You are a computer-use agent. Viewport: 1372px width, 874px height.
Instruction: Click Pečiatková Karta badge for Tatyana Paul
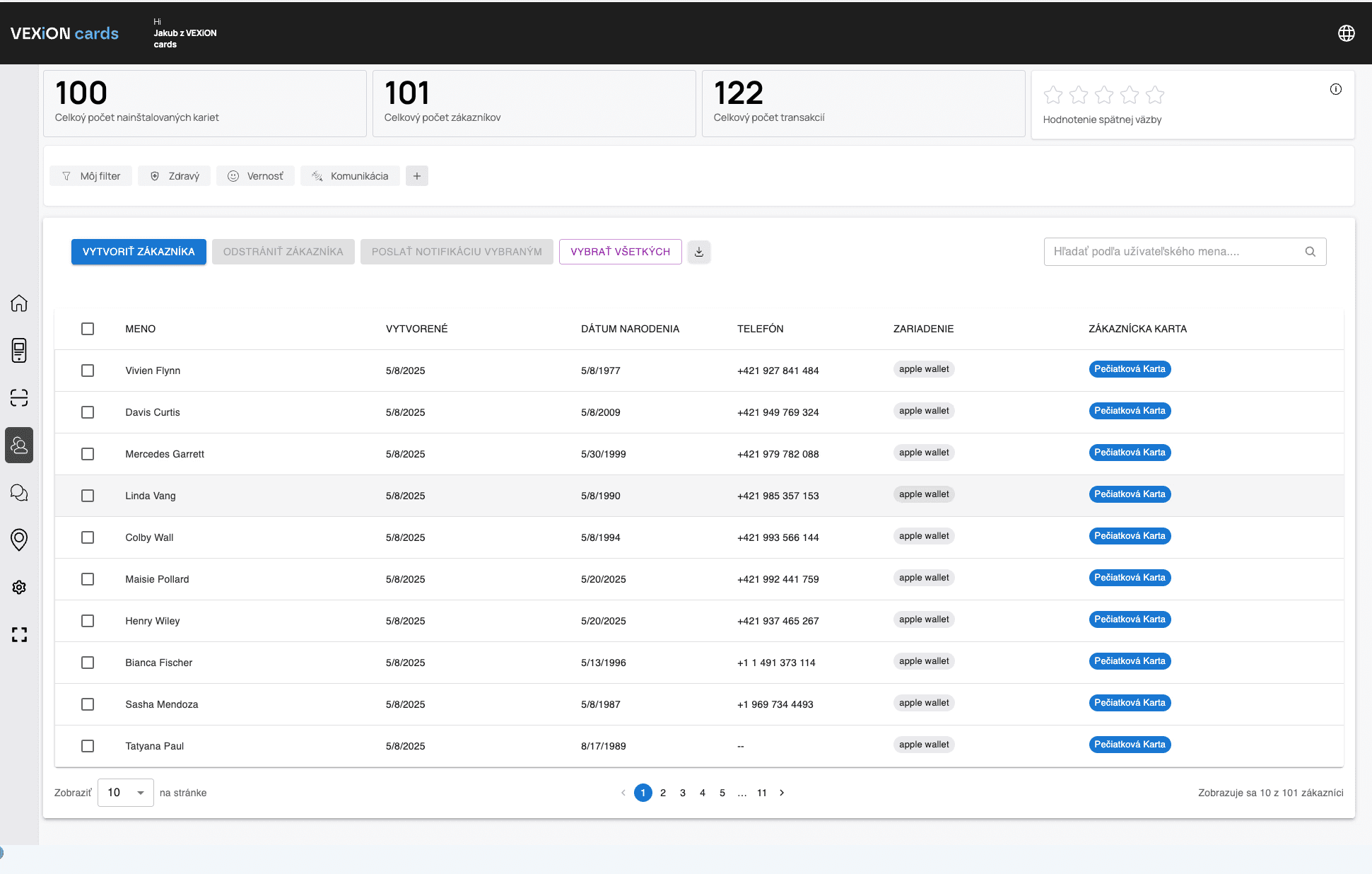tap(1130, 745)
